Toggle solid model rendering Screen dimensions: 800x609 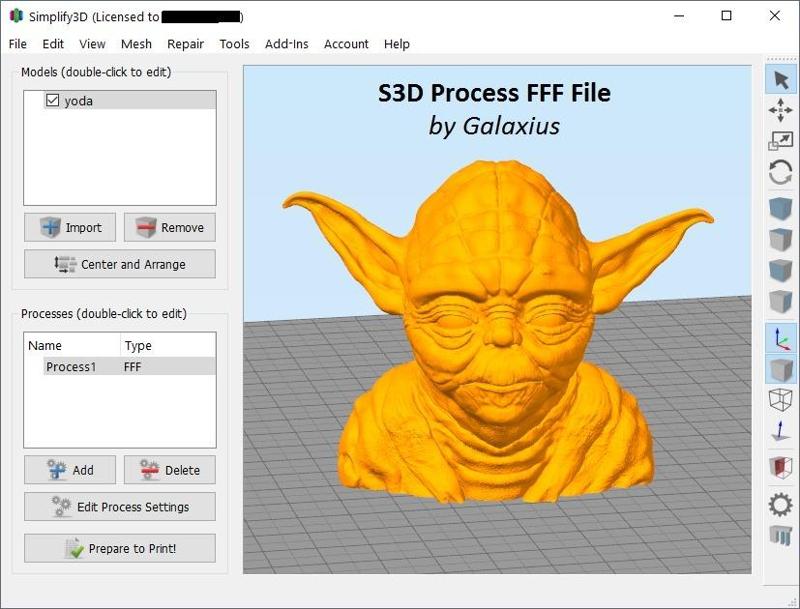pyautogui.click(x=781, y=369)
